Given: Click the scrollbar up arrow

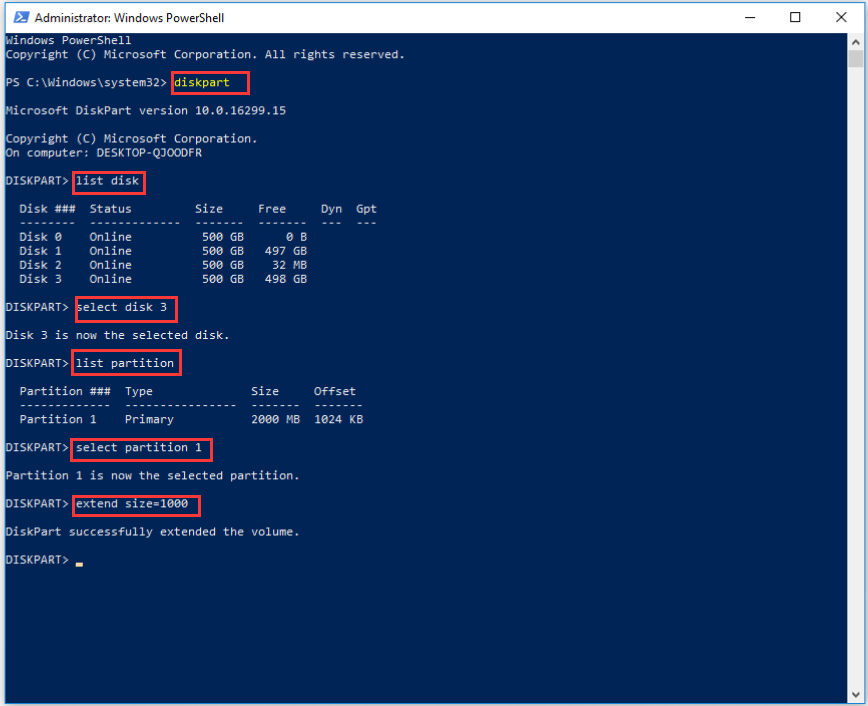Looking at the screenshot, I should [x=855, y=42].
